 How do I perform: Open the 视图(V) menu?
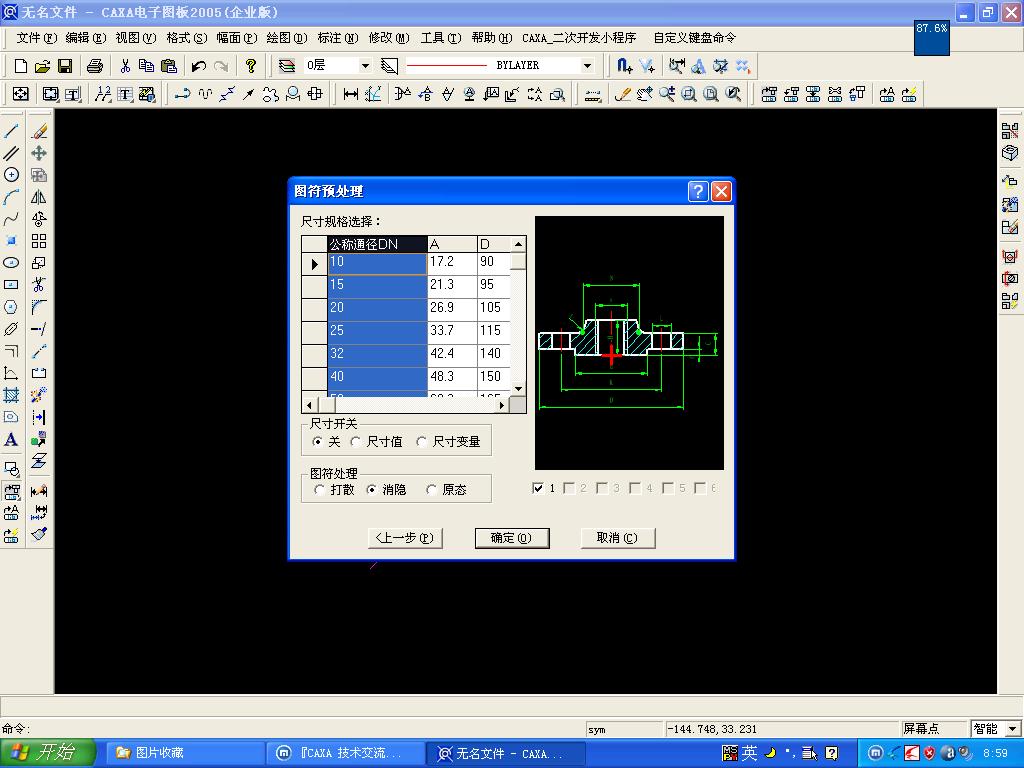pyautogui.click(x=136, y=38)
